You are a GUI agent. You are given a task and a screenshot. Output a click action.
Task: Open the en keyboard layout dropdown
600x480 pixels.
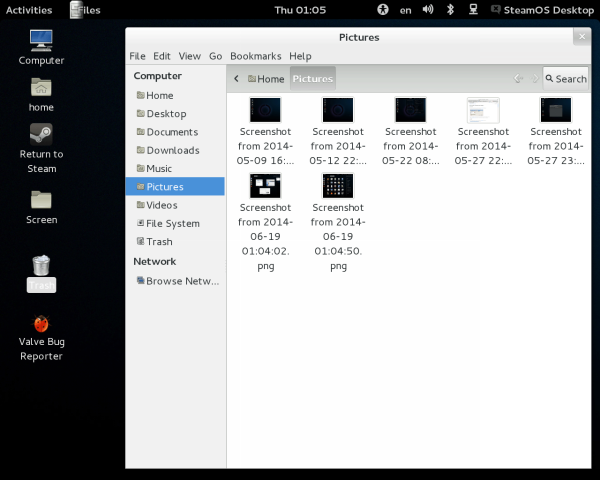405,10
